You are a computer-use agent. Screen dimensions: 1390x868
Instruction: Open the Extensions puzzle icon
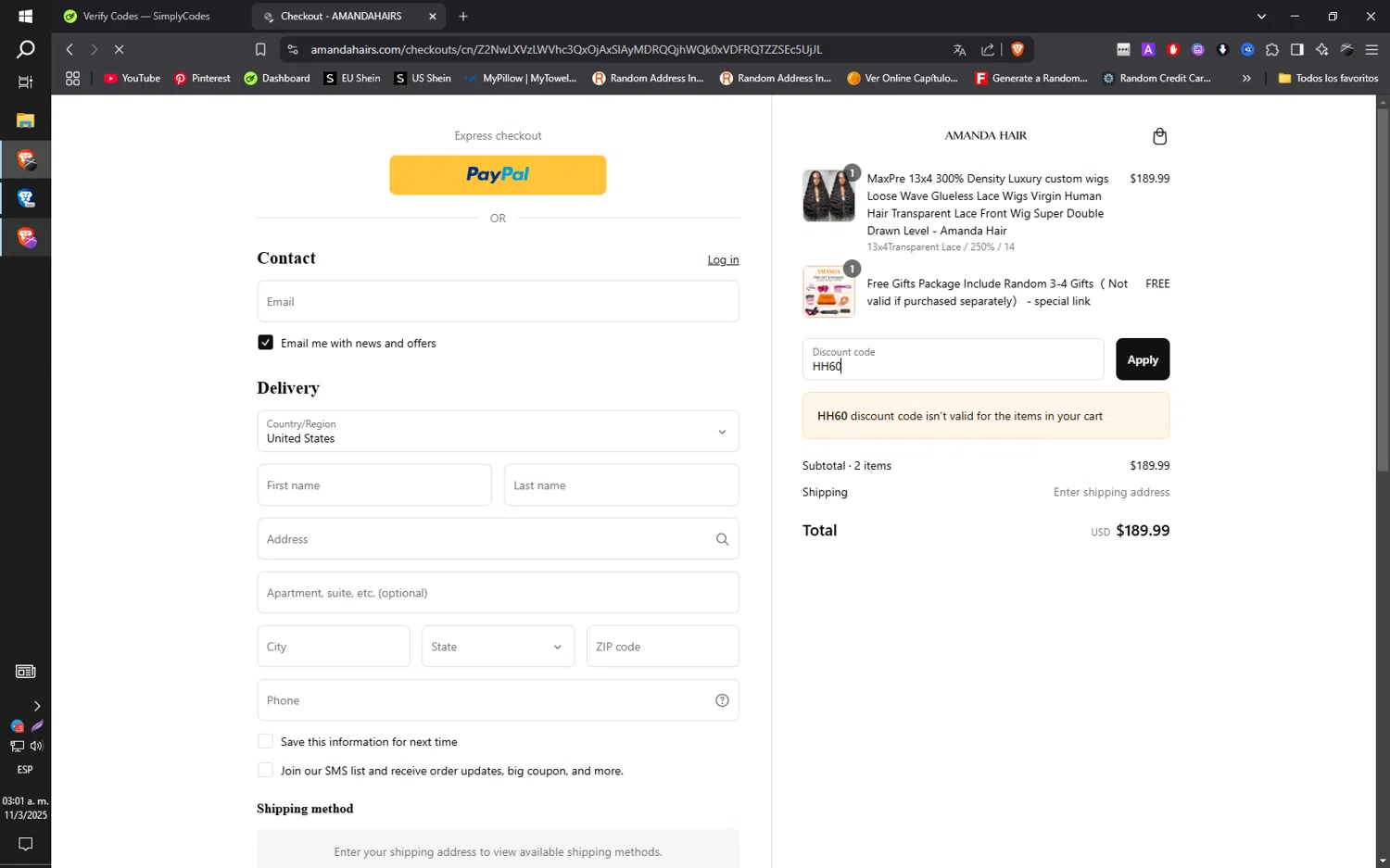tap(1271, 50)
